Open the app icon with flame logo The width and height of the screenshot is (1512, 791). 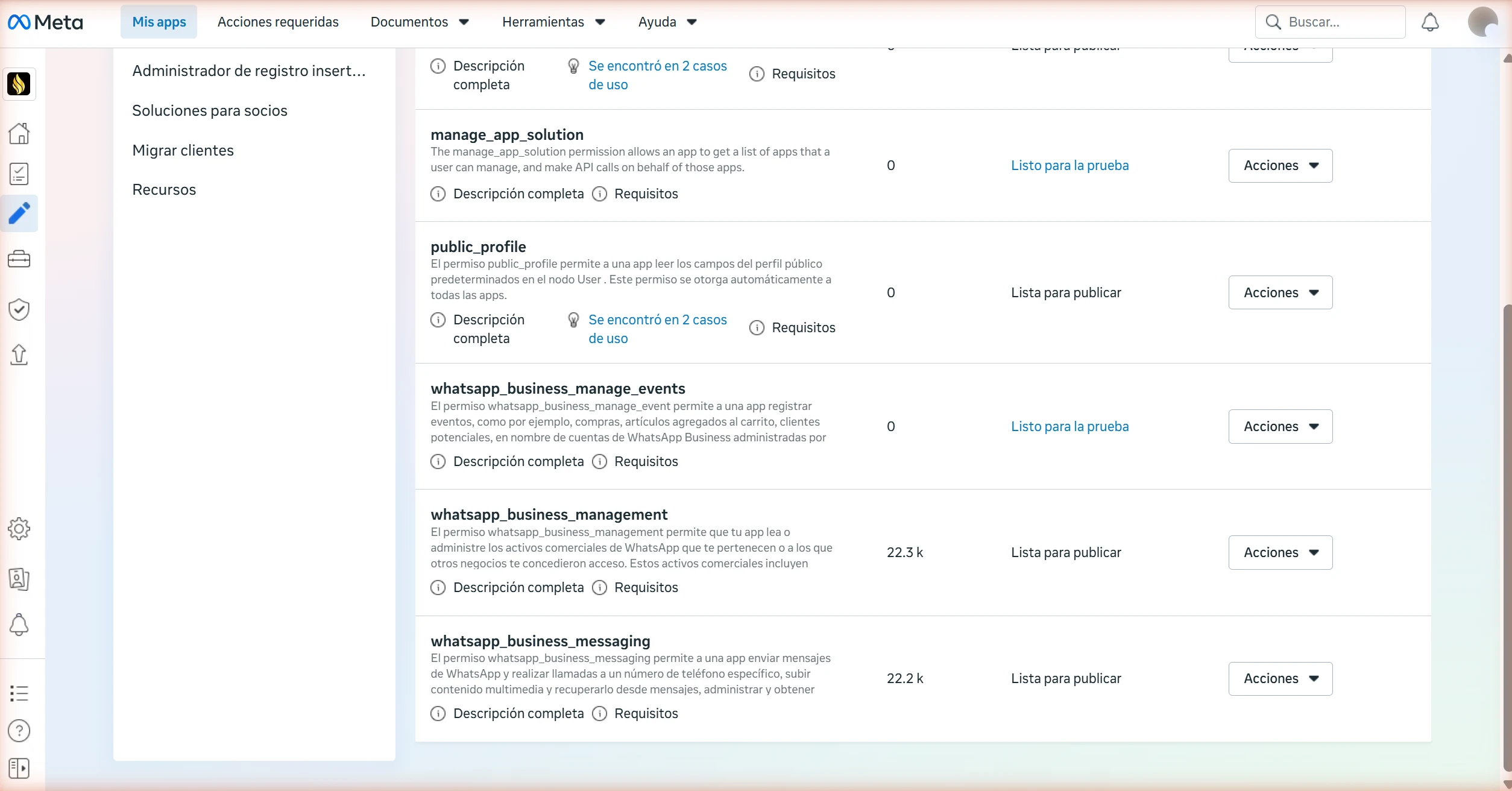point(19,84)
